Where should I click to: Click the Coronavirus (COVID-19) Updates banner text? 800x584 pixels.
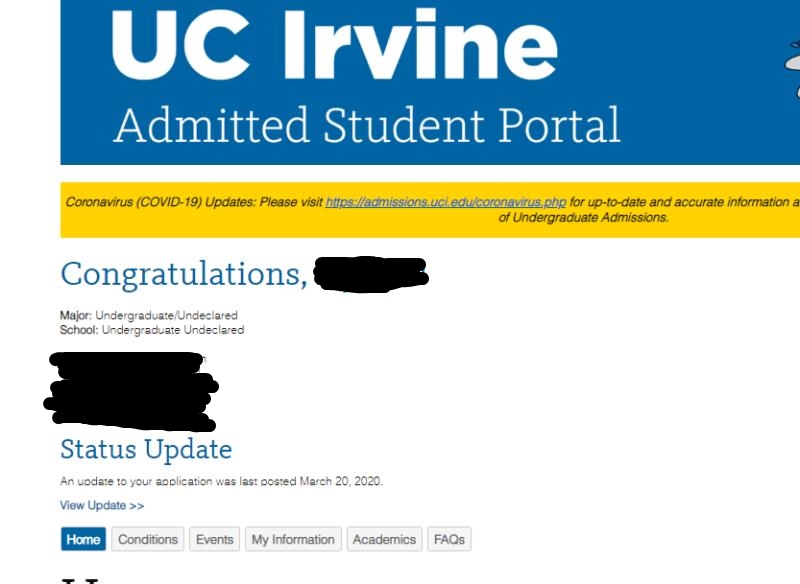pyautogui.click(x=194, y=202)
